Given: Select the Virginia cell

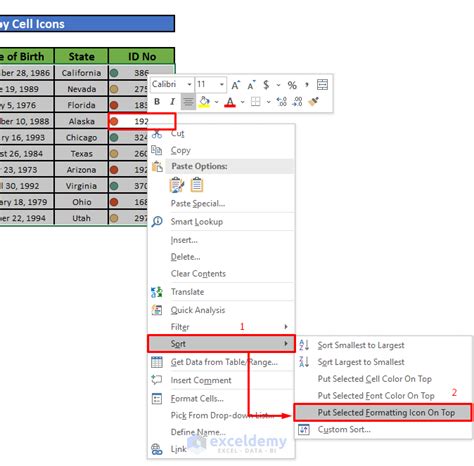Looking at the screenshot, I should [81, 186].
